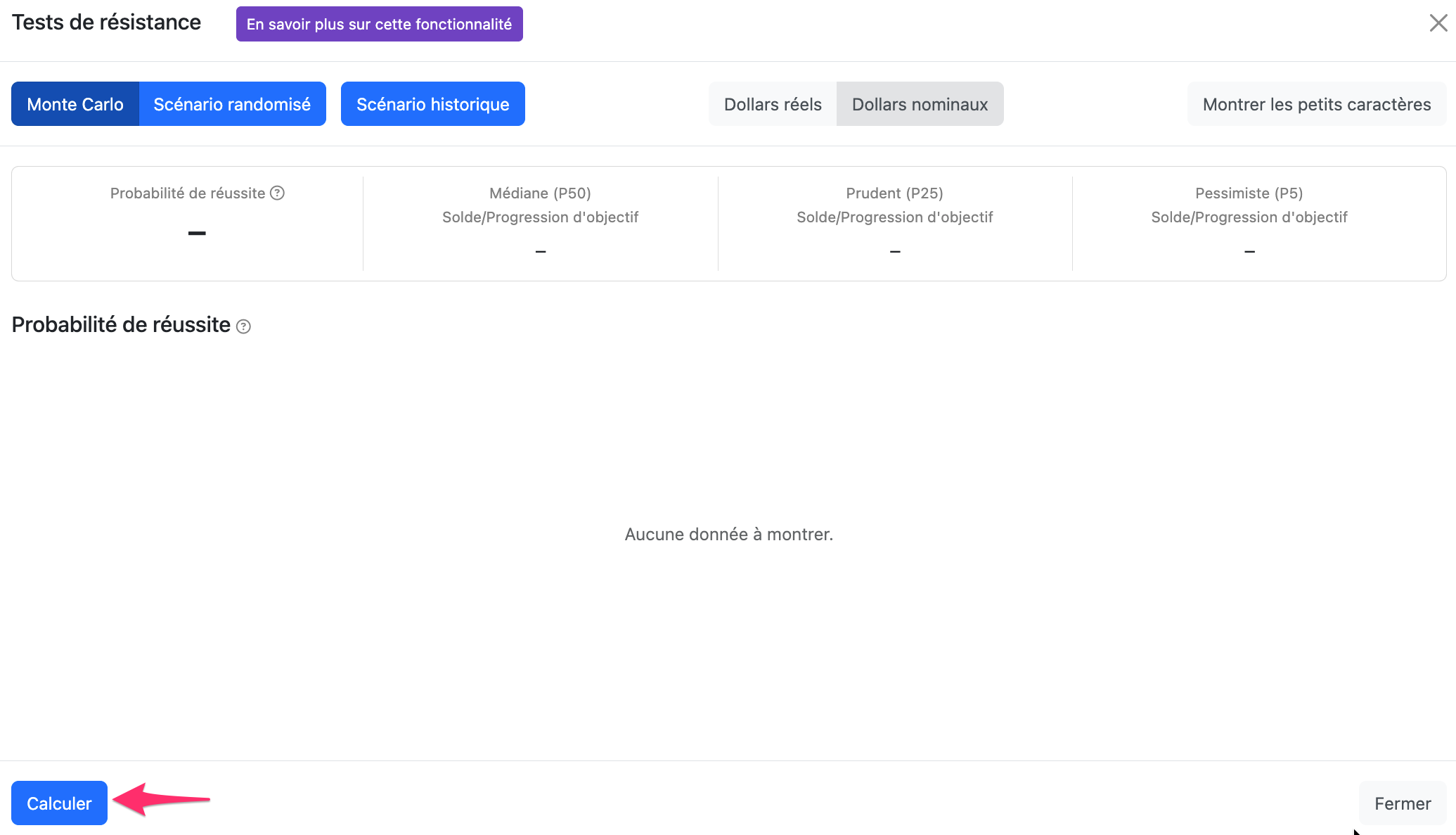Switch to Scénario randomisé tab
This screenshot has height=835, width=1456.
(232, 104)
